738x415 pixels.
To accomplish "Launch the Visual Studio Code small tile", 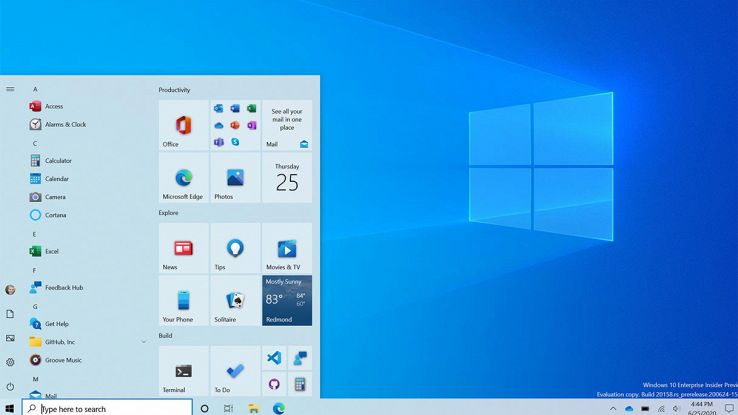I will (274, 358).
